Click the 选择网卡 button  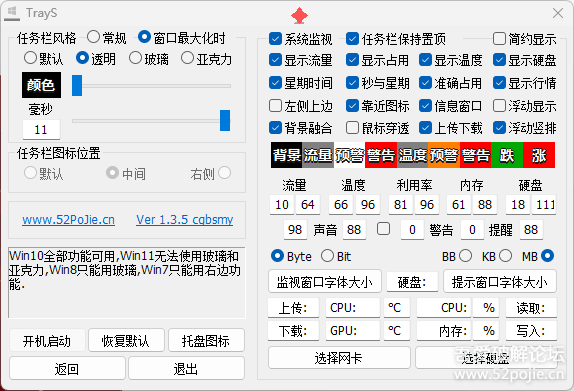pos(339,358)
